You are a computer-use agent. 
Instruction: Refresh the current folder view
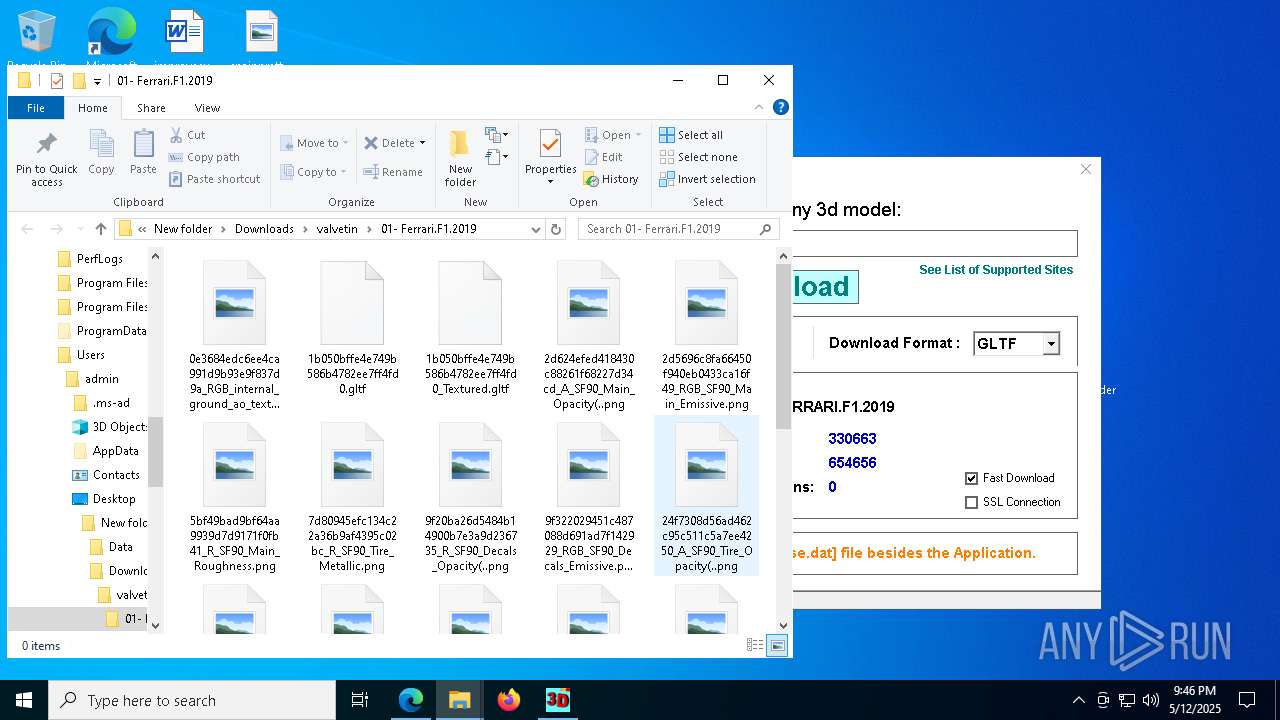[x=556, y=229]
